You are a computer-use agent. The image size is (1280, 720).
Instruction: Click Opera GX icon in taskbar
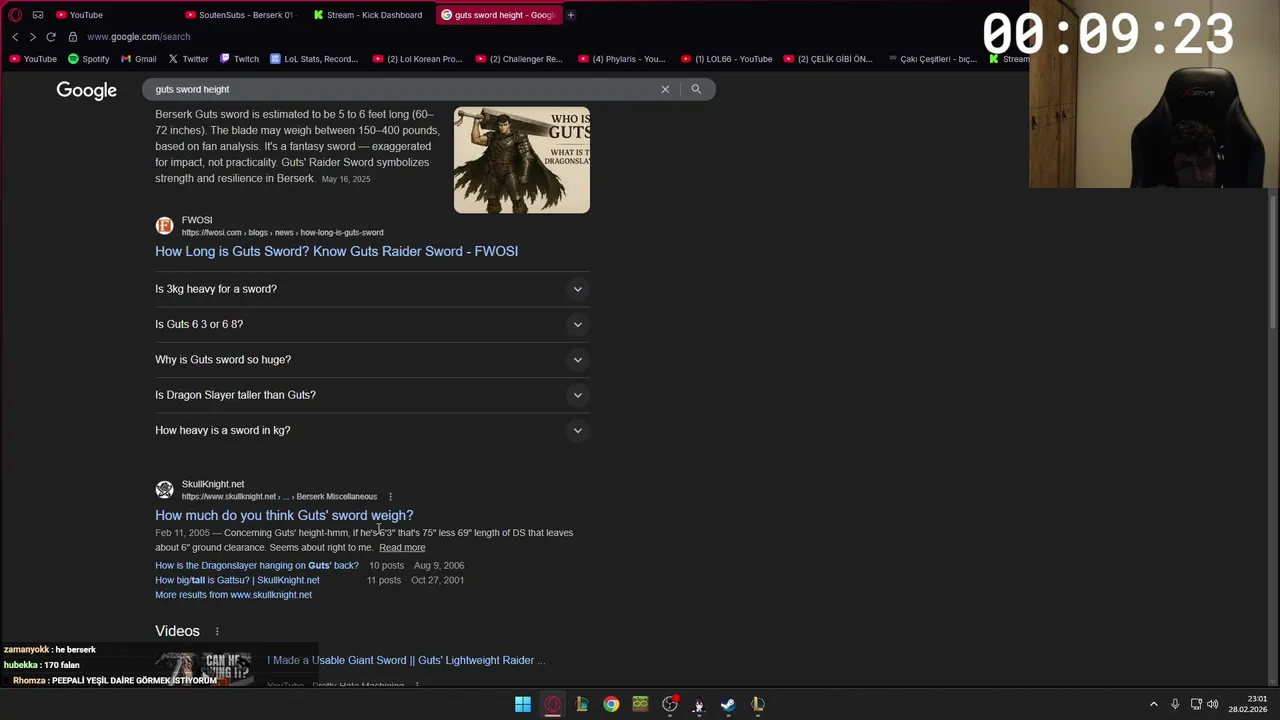553,705
